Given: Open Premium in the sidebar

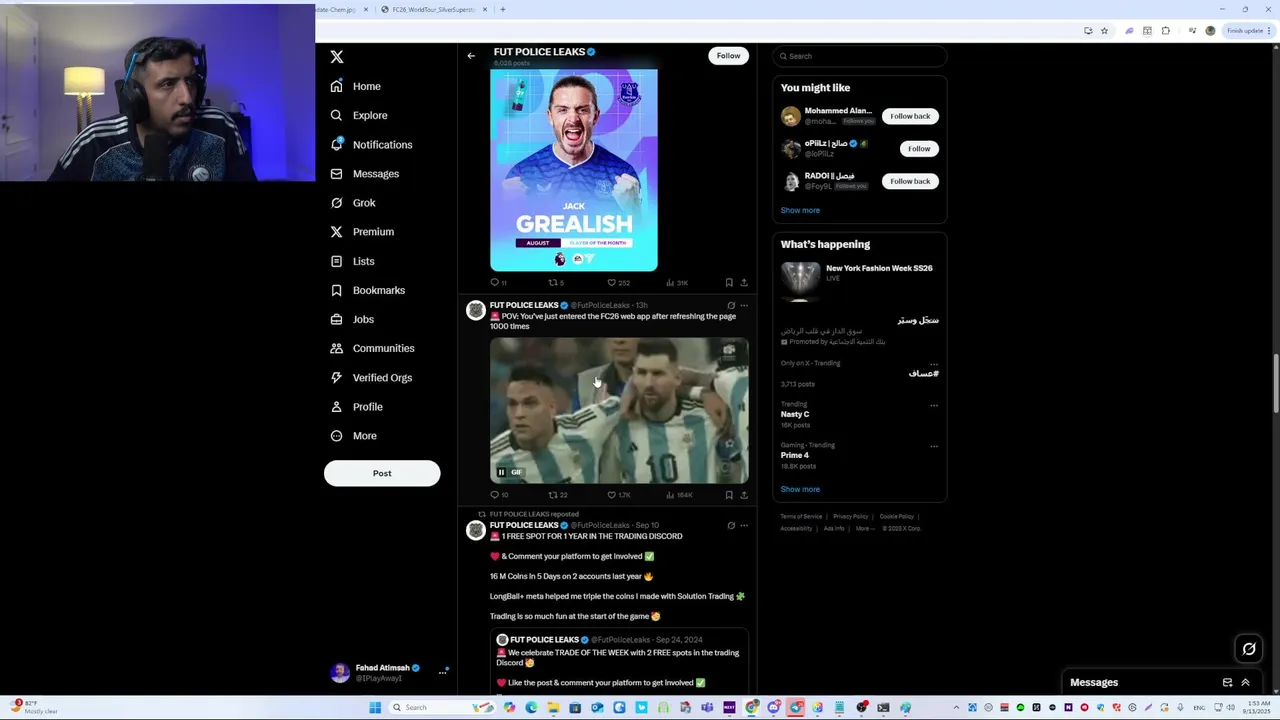Looking at the screenshot, I should click(362, 232).
